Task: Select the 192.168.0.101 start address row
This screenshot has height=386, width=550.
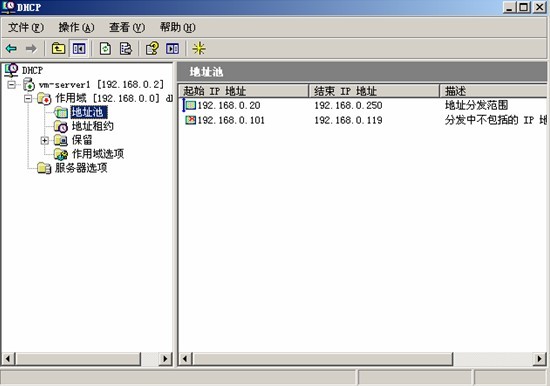Action: click(231, 120)
